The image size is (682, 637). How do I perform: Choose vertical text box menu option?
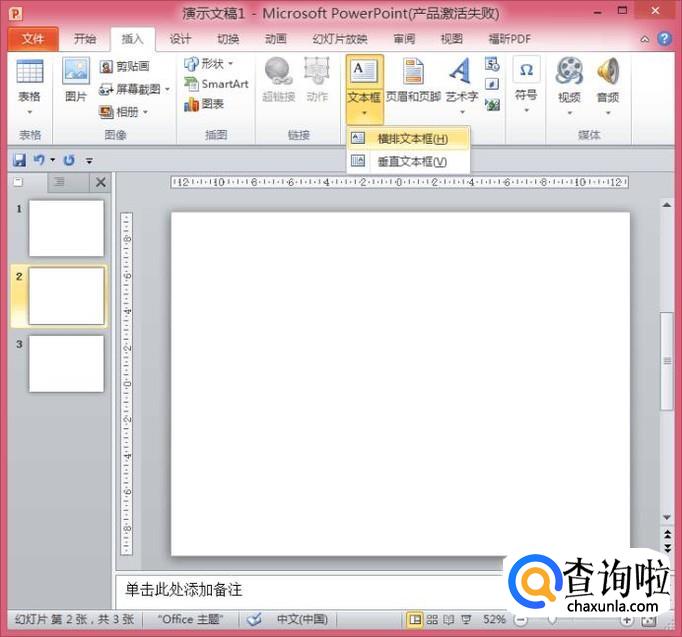pos(411,161)
